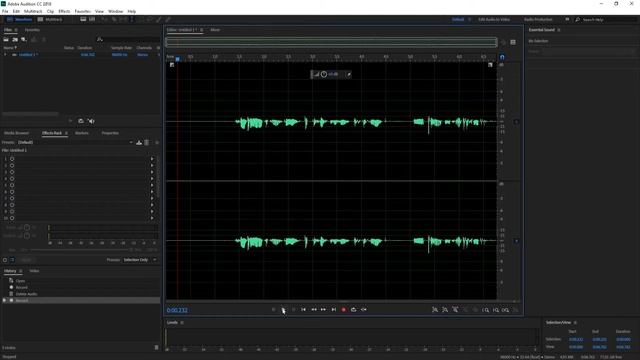Viewport: 640px width, 360px height.
Task: Toggle left channel enable button
Action: point(516,122)
